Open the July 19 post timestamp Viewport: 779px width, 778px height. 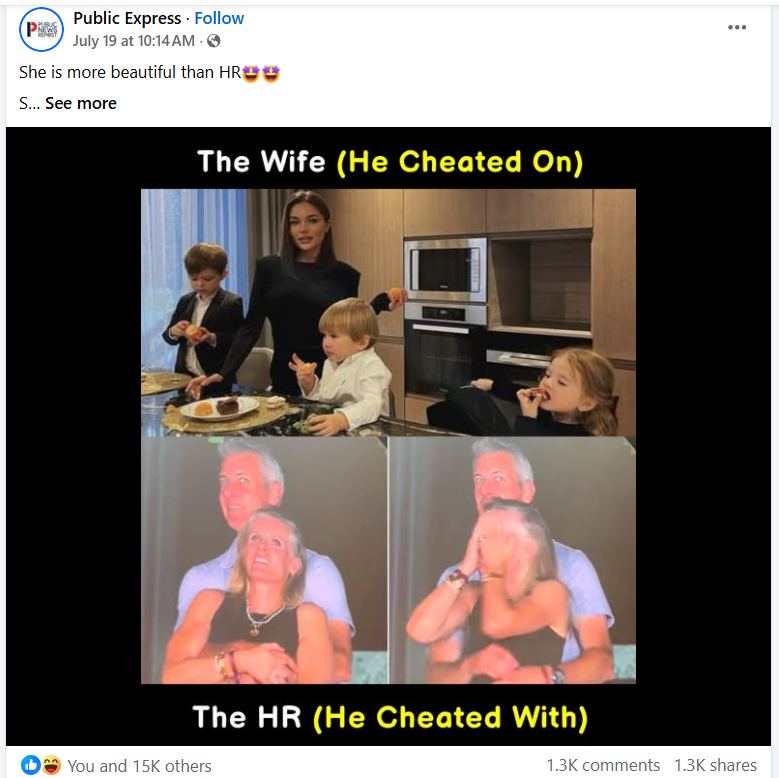click(134, 41)
